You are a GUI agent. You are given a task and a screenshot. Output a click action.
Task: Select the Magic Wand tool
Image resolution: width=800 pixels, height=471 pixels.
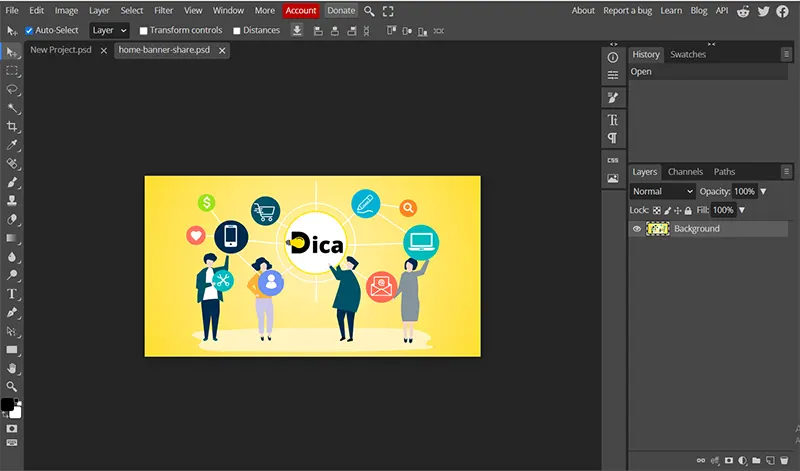click(x=12, y=108)
